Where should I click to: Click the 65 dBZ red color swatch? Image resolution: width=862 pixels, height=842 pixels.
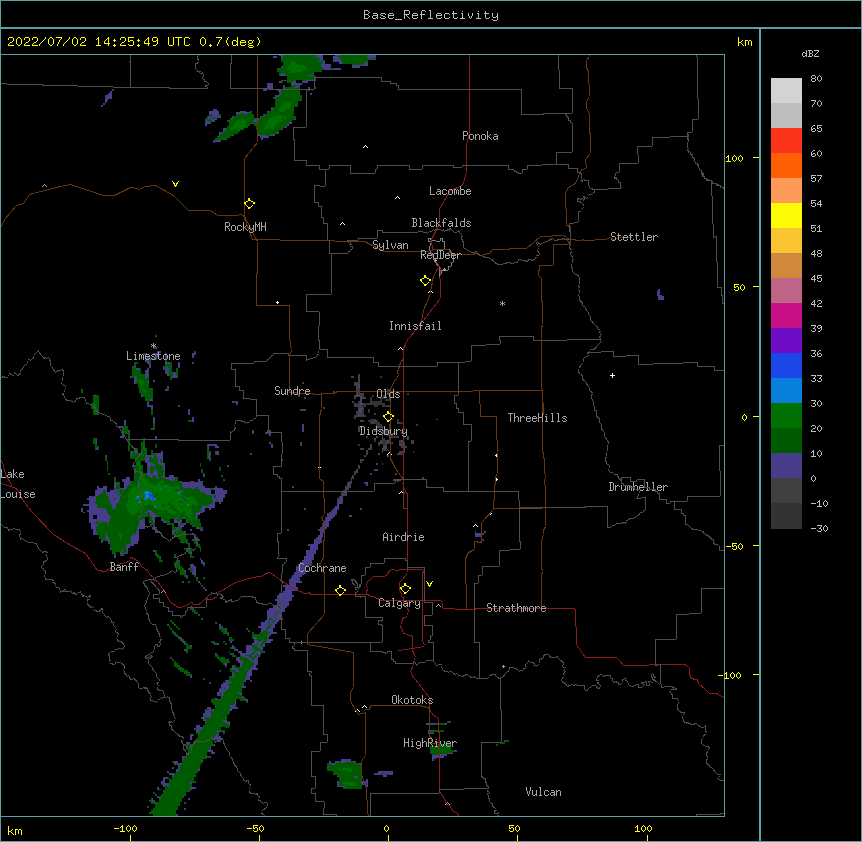[x=786, y=141]
